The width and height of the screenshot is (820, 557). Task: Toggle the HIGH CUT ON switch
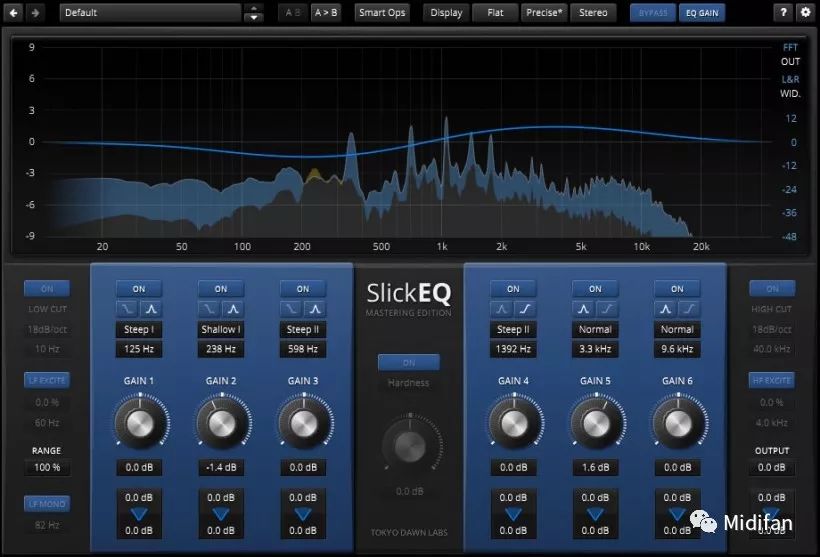[772, 289]
